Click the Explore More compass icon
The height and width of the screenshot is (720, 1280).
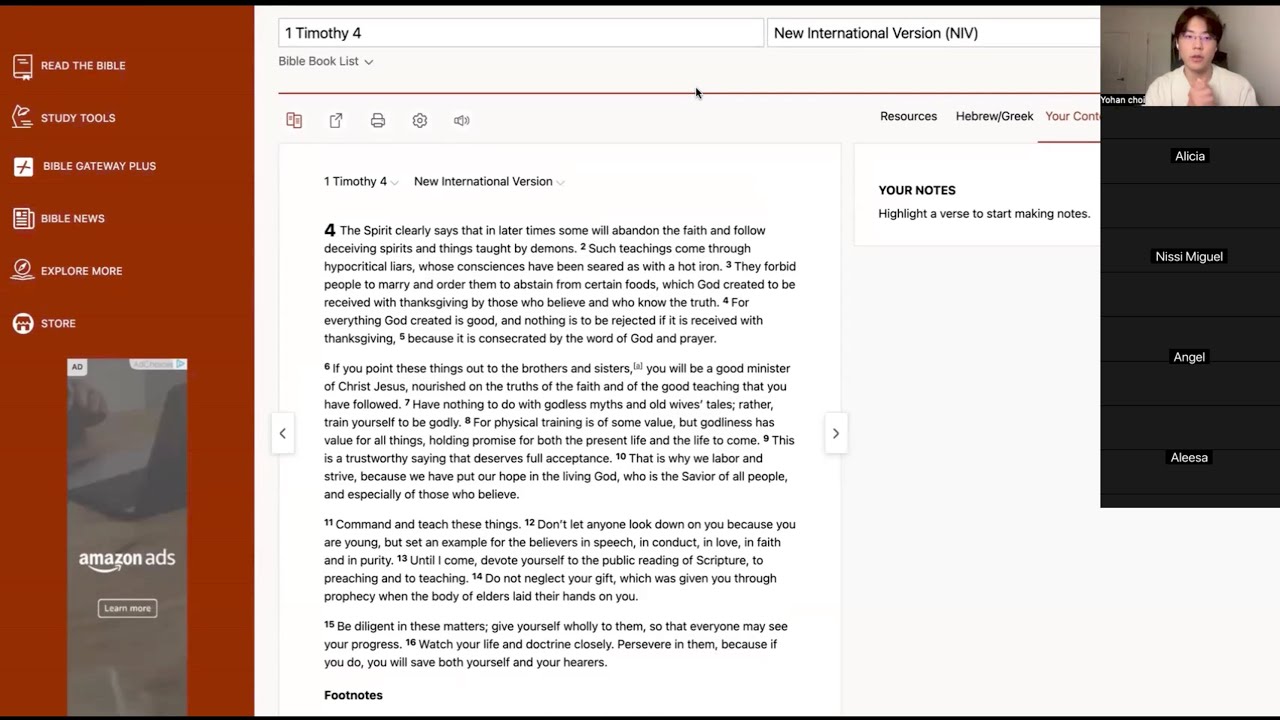[x=23, y=271]
